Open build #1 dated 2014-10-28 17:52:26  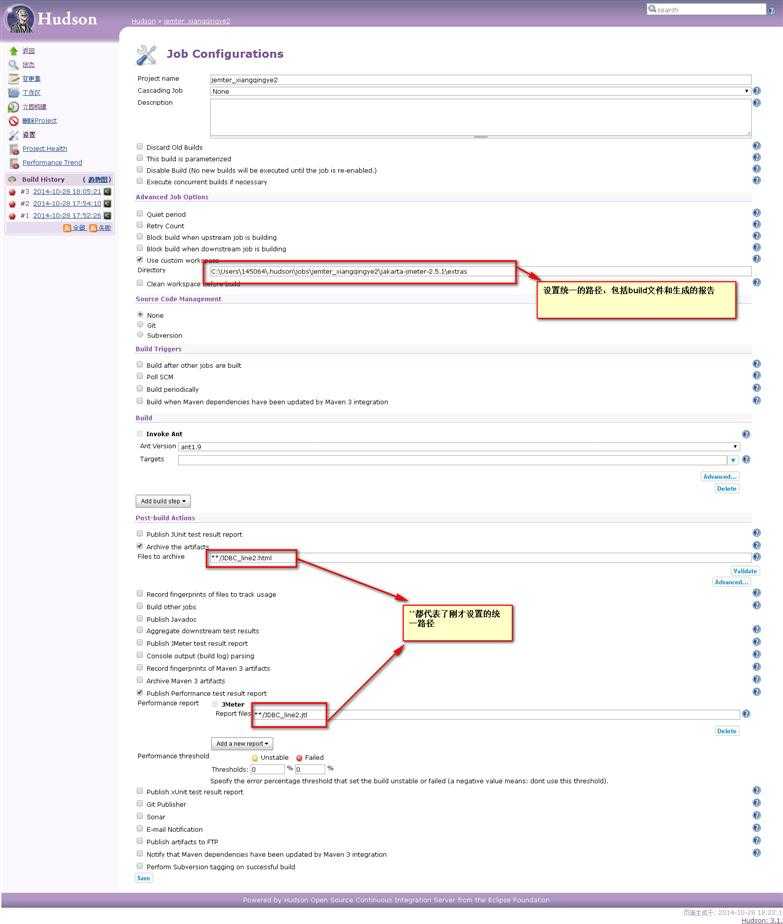(67, 215)
